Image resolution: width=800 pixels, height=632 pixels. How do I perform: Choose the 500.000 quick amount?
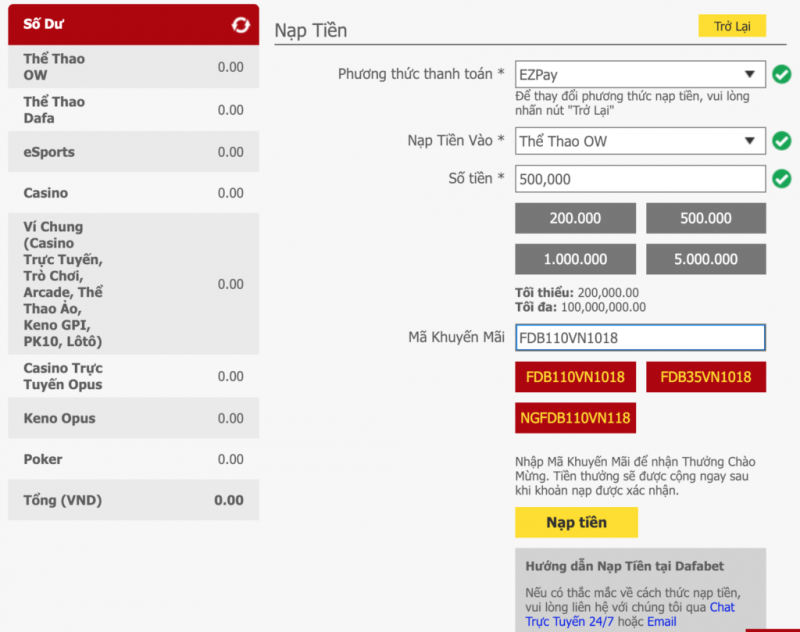click(x=706, y=218)
